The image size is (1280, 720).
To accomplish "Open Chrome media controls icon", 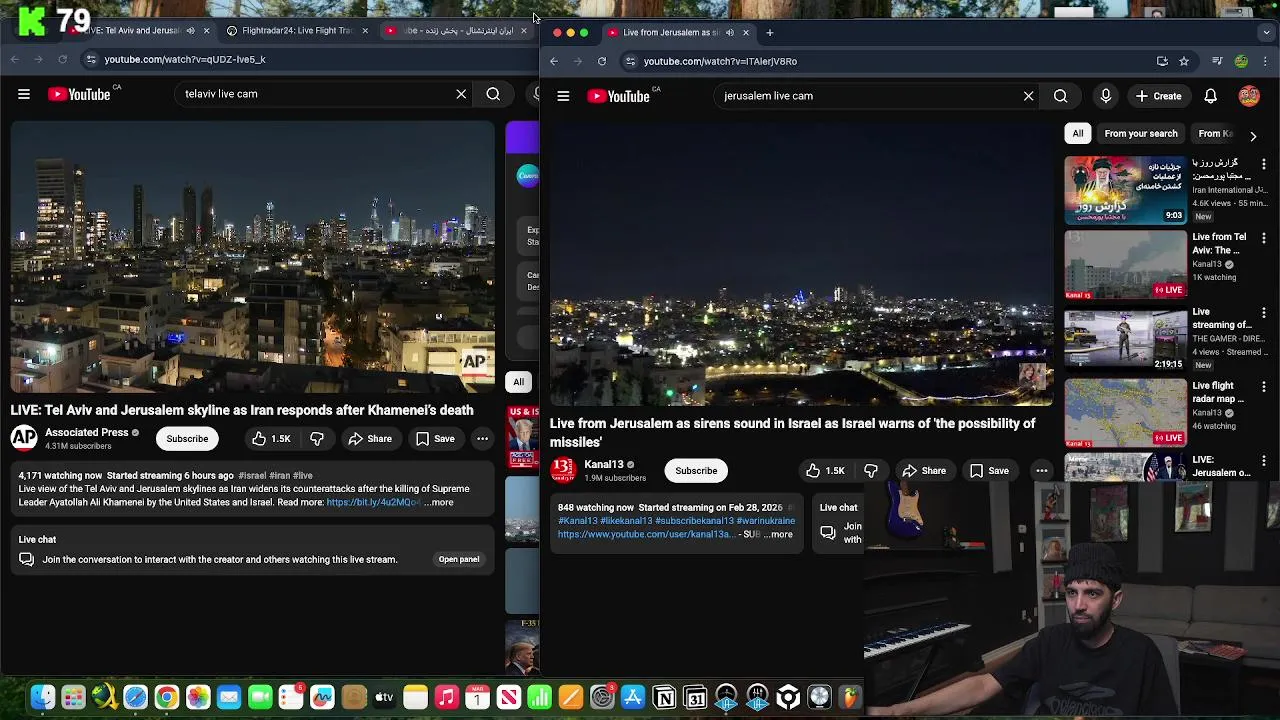I will (1217, 61).
